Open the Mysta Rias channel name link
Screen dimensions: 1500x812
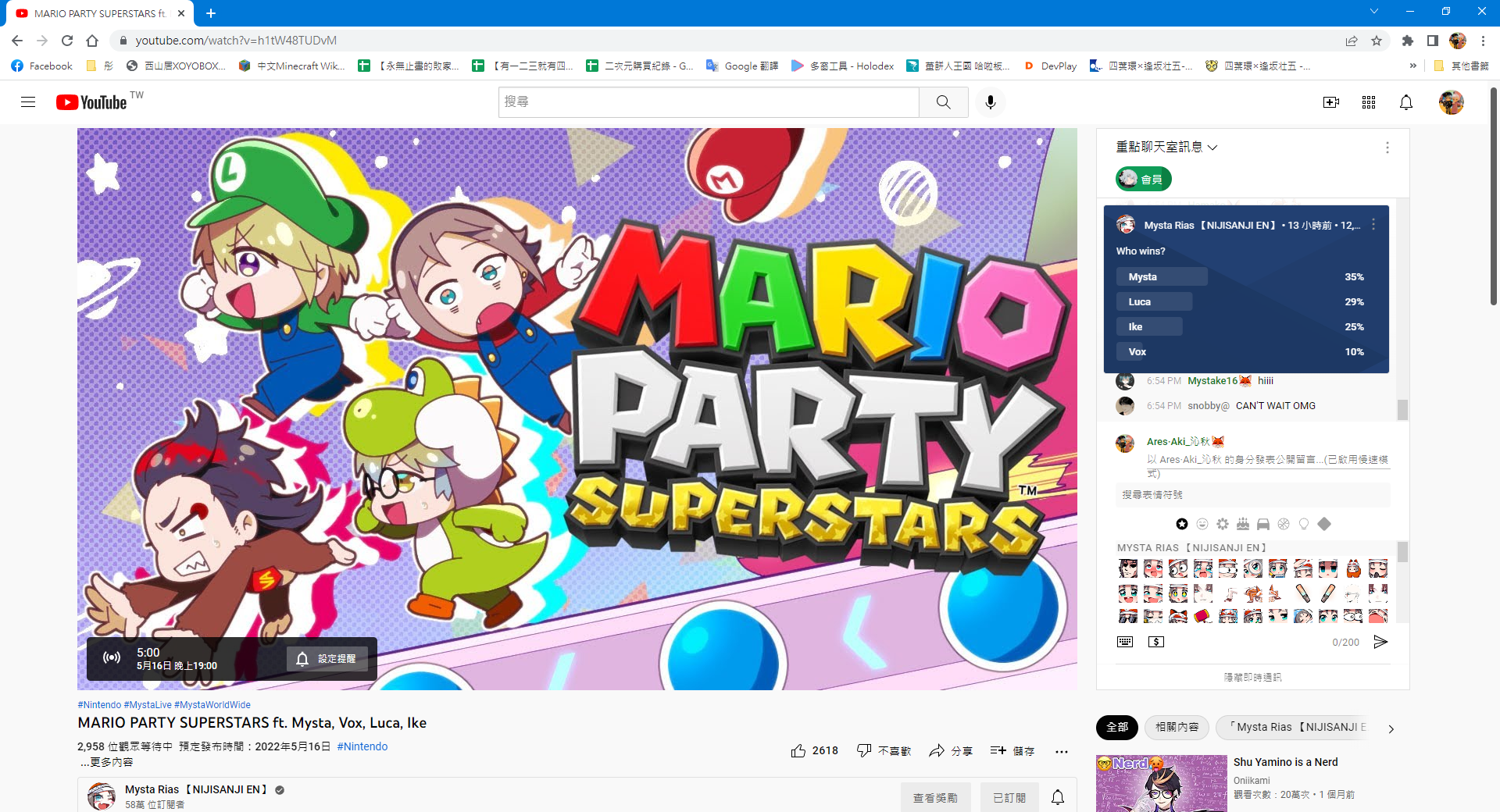196,789
